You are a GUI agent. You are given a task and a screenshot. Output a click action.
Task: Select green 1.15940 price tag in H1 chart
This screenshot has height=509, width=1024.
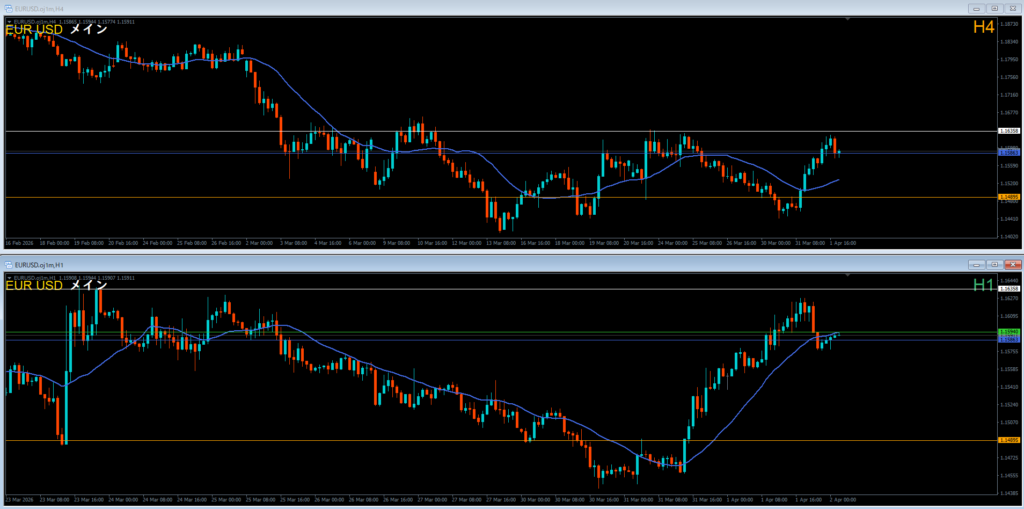1009,332
